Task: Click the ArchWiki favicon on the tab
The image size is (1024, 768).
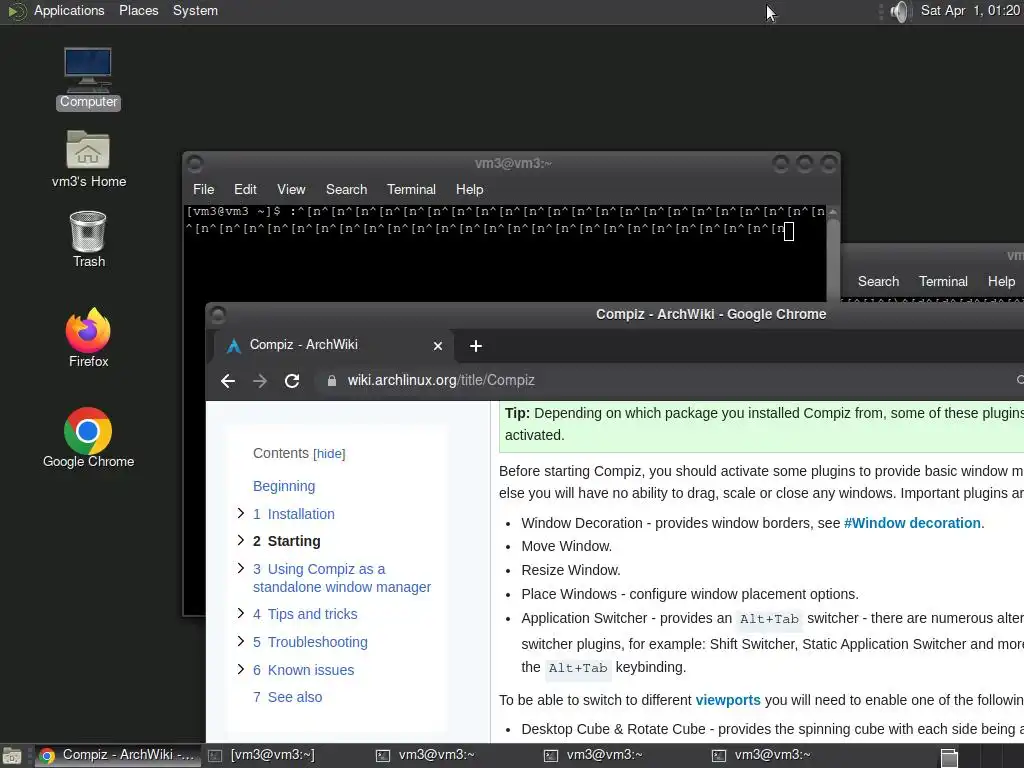Action: pos(234,345)
